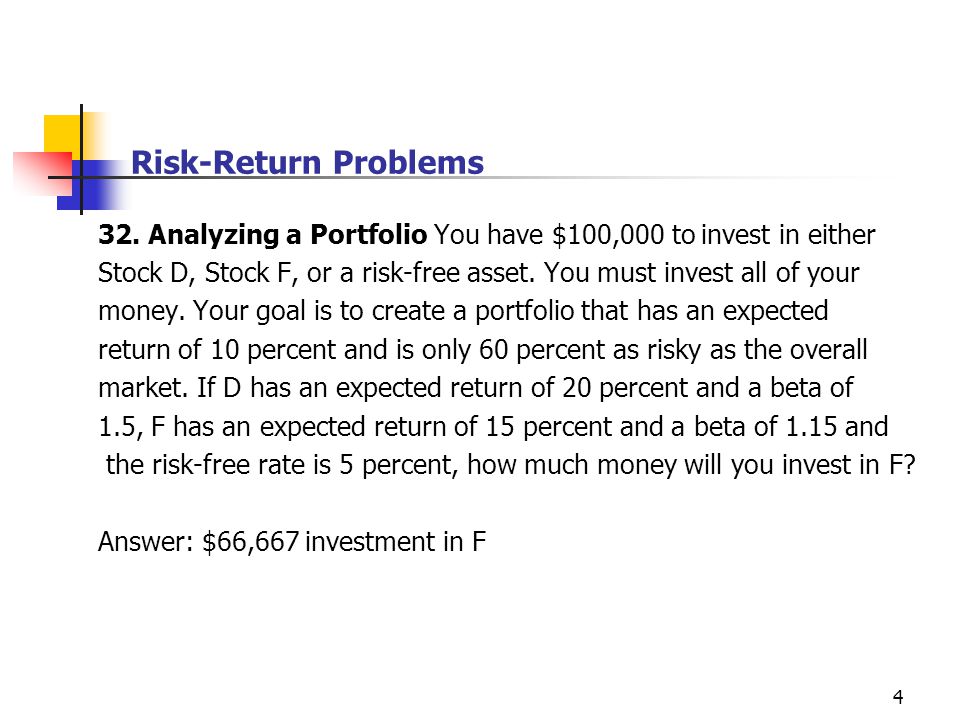960x720 pixels.
Task: Click the beta value '1.15' in the text
Action: pyautogui.click(x=811, y=427)
